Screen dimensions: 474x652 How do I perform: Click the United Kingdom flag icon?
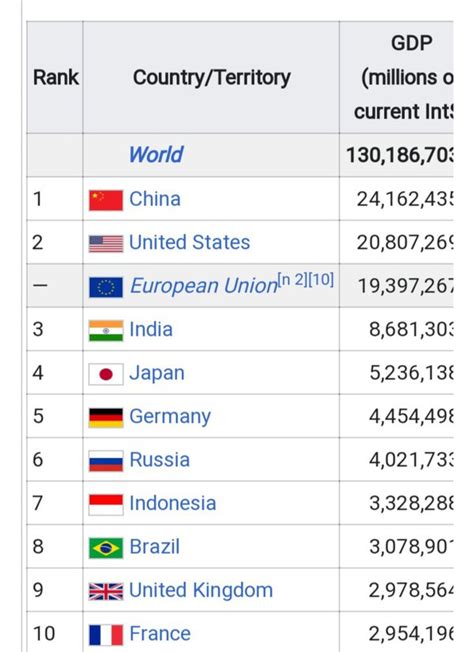coord(106,592)
